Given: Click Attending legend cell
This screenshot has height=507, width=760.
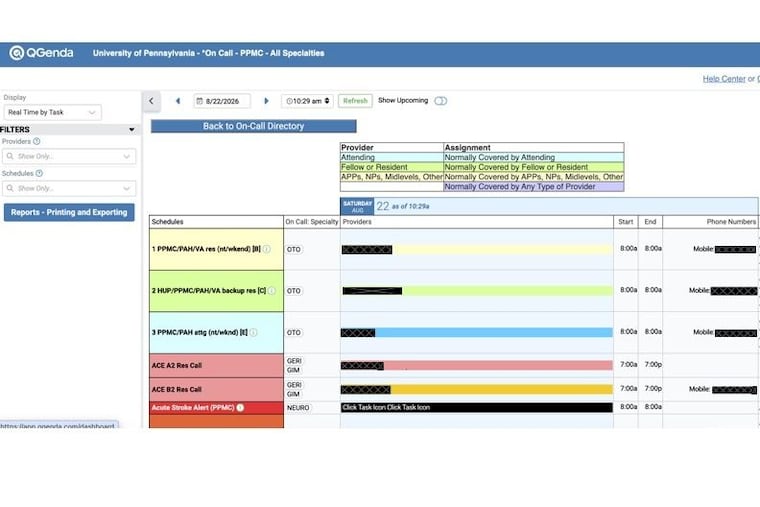Looking at the screenshot, I should tap(392, 158).
